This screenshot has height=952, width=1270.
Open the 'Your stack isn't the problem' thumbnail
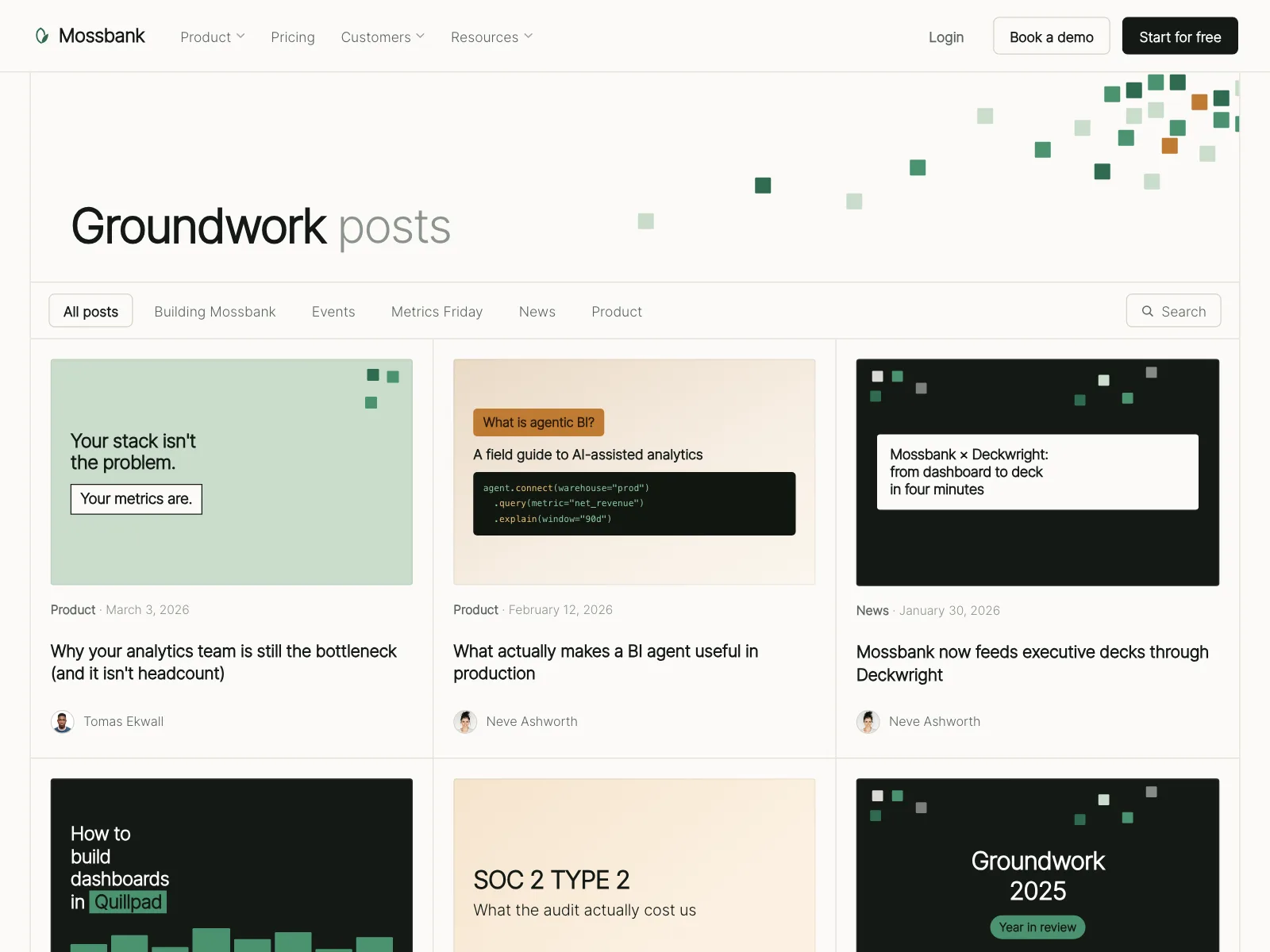point(232,472)
